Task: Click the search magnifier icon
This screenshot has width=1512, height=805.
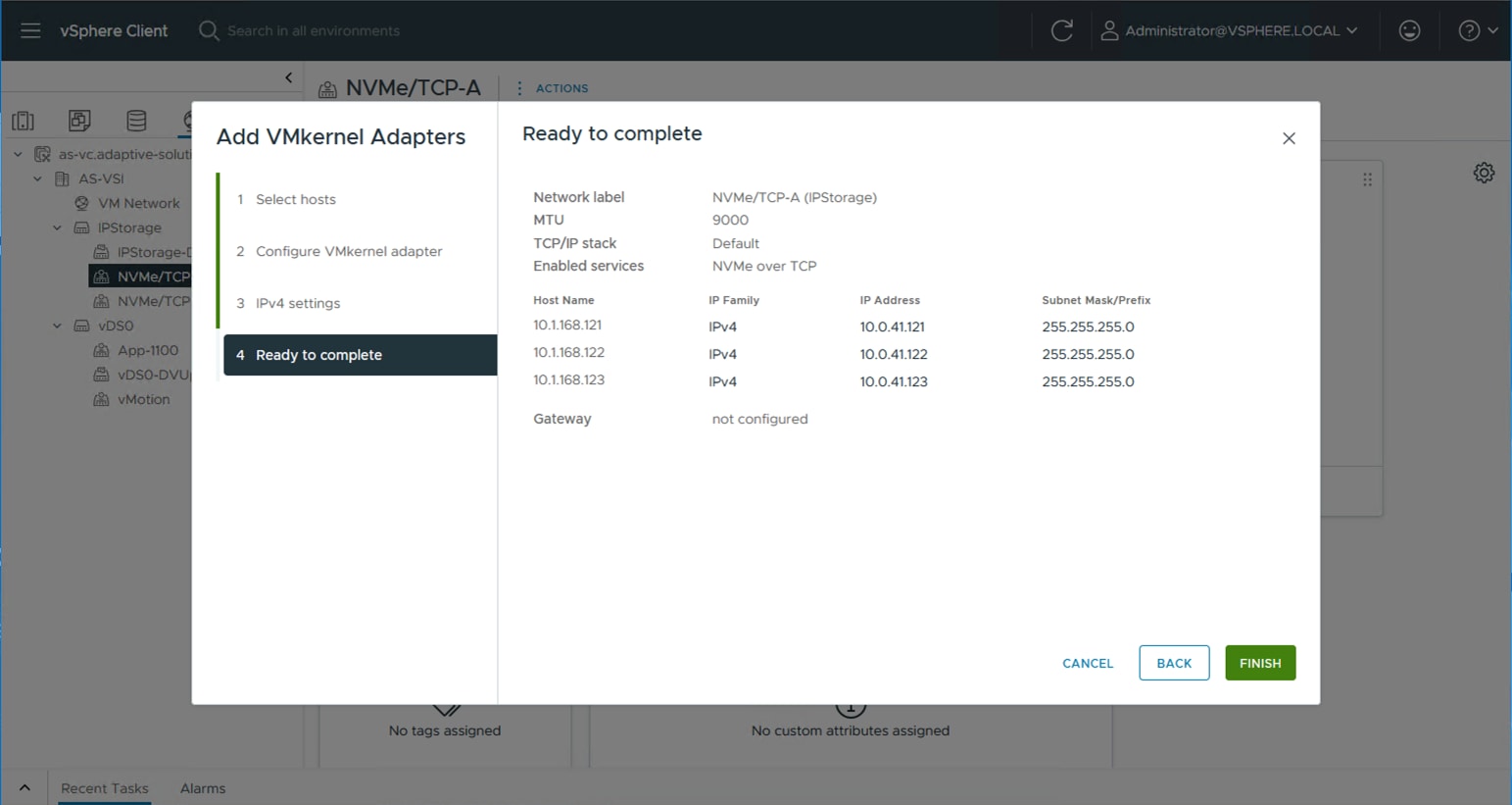Action: click(209, 30)
